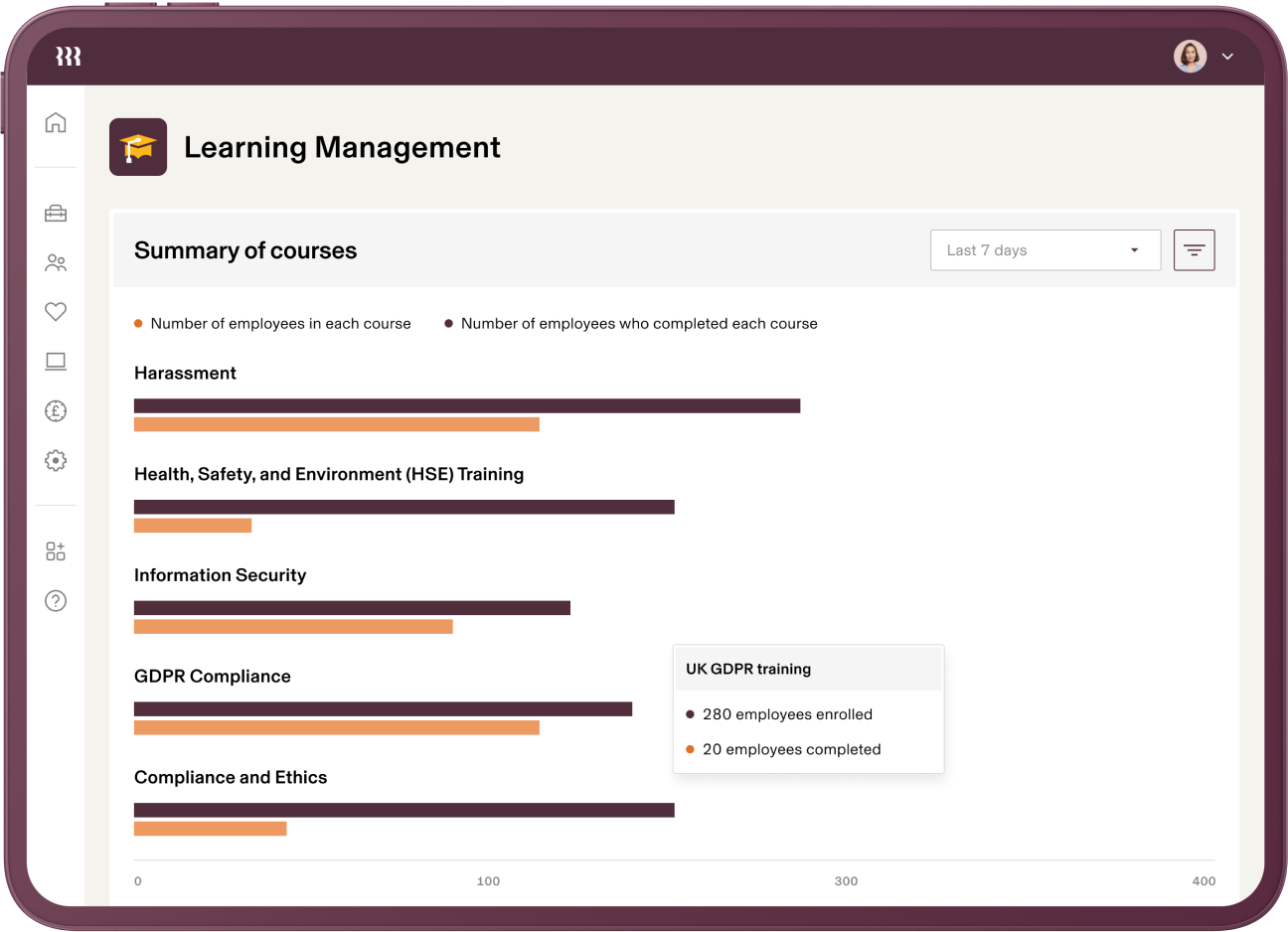Click the 'Information Security' course title
Viewport: 1288px width, 932px height.
pos(220,575)
